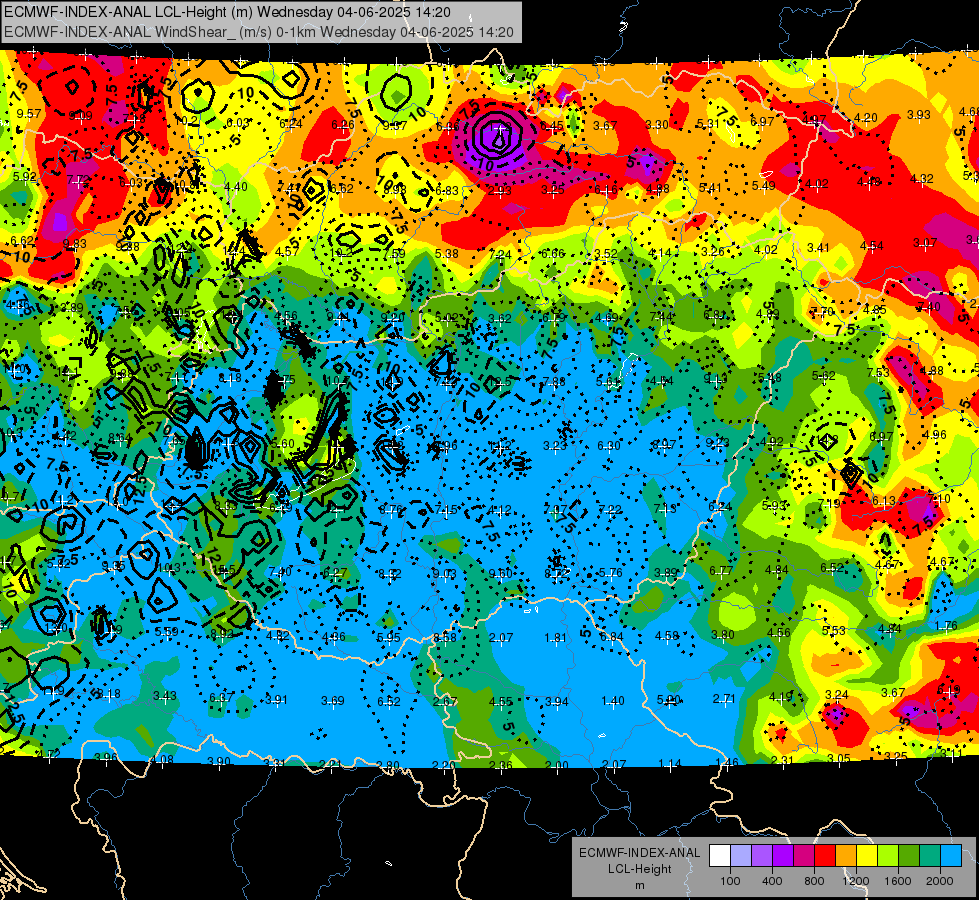Click the grid value 9.57 at top left
Screen dimensions: 979x900
[29, 114]
